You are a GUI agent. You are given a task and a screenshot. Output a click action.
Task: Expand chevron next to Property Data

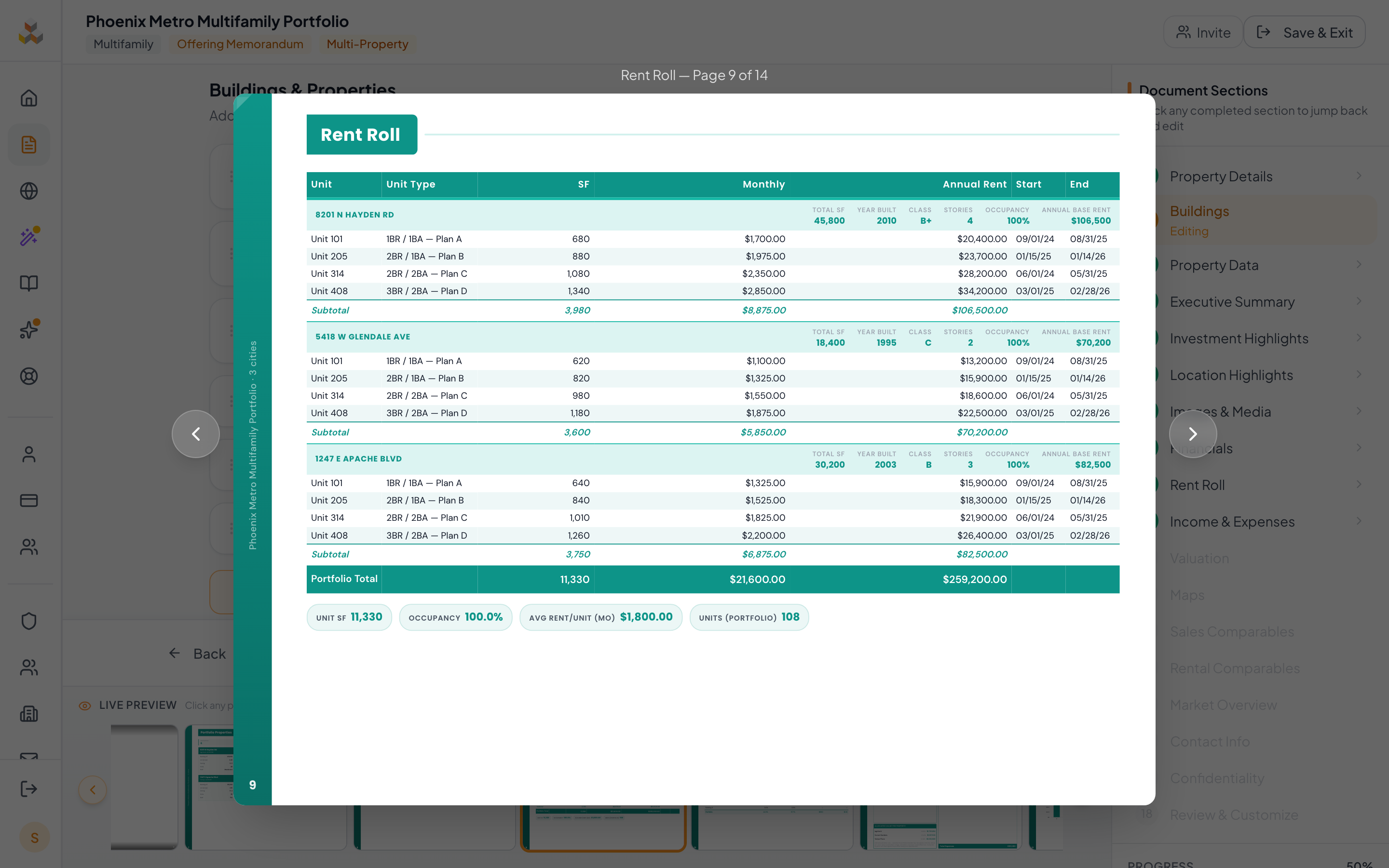[1359, 265]
